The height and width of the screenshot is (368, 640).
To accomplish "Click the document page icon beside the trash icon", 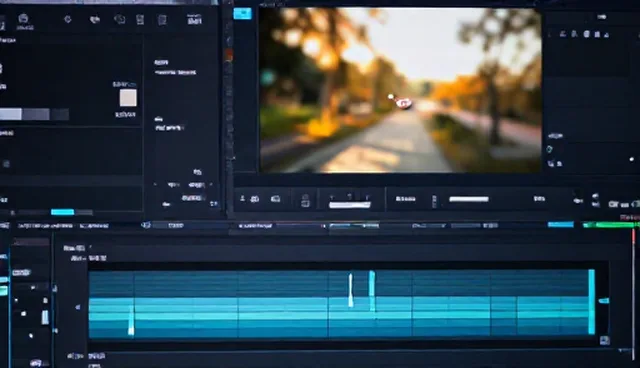I will 162,20.
